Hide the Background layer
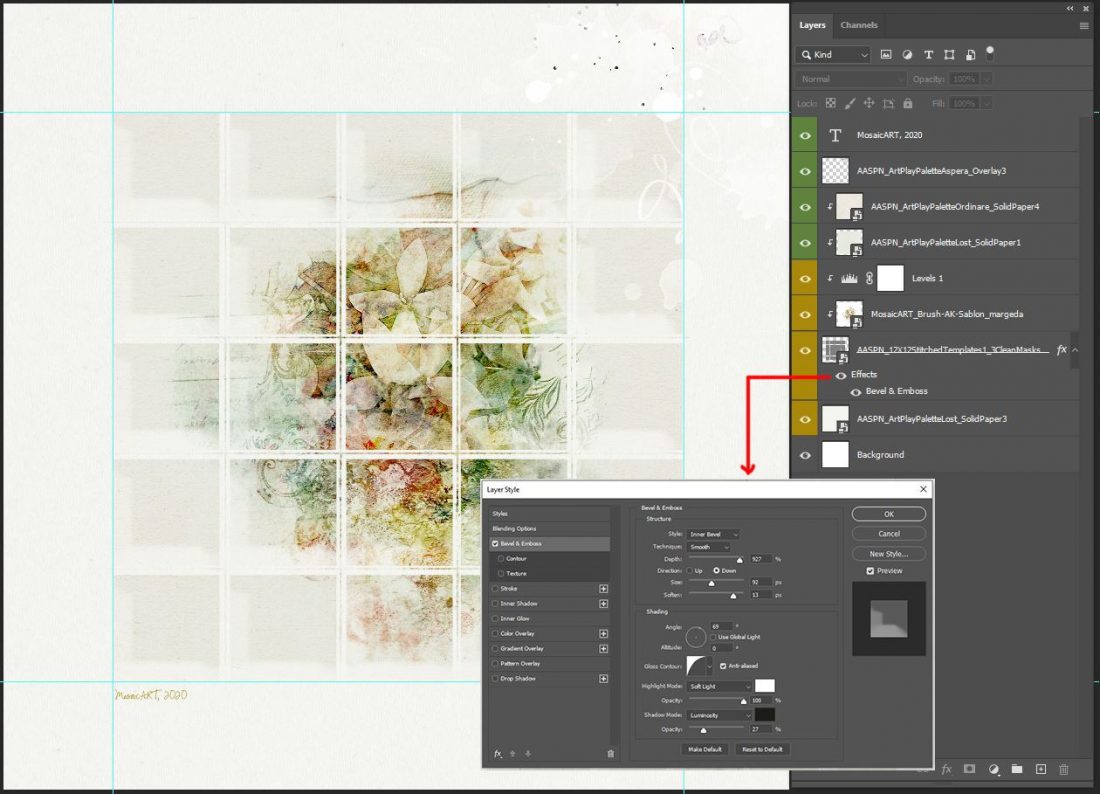Image resolution: width=1100 pixels, height=794 pixels. [805, 455]
